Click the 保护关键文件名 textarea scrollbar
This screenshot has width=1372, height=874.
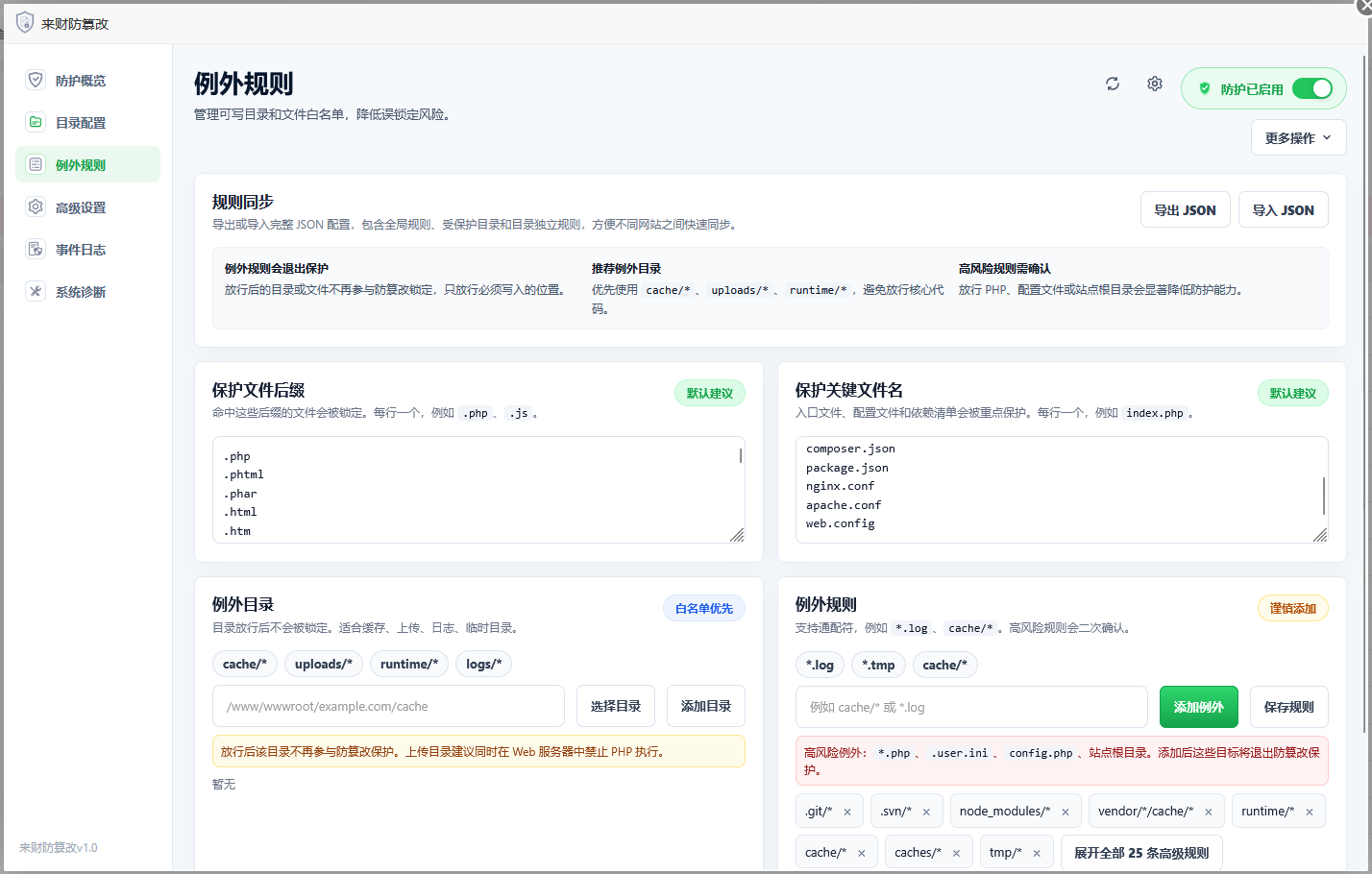[x=1324, y=496]
